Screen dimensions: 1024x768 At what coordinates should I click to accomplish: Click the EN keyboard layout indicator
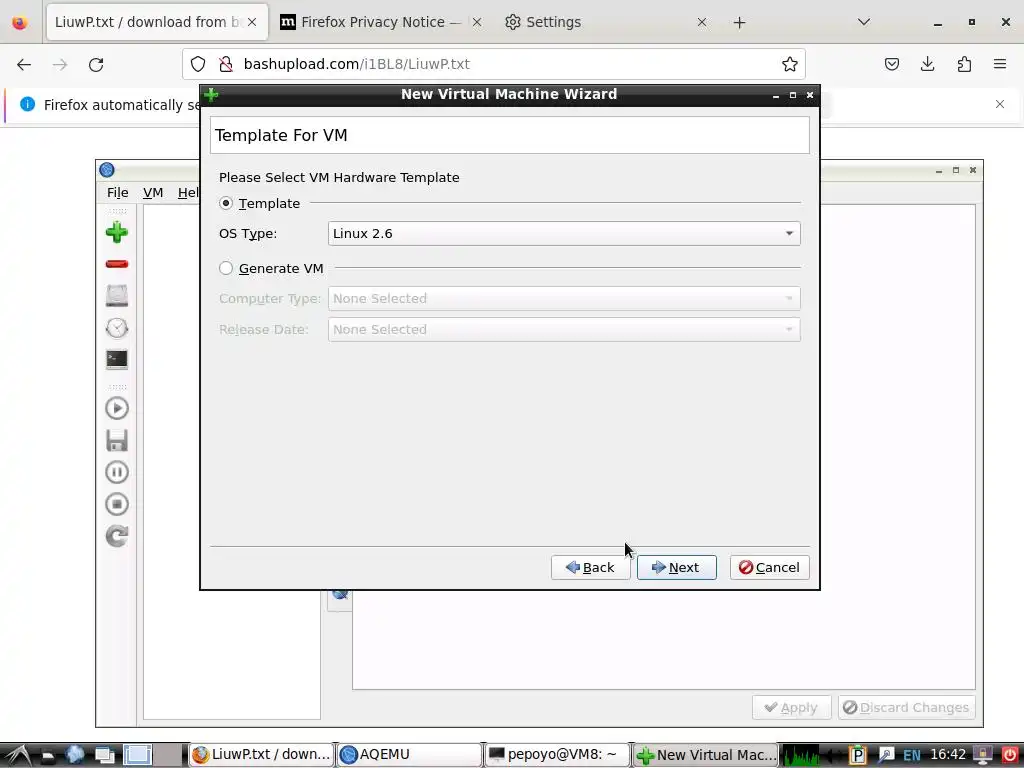point(912,756)
